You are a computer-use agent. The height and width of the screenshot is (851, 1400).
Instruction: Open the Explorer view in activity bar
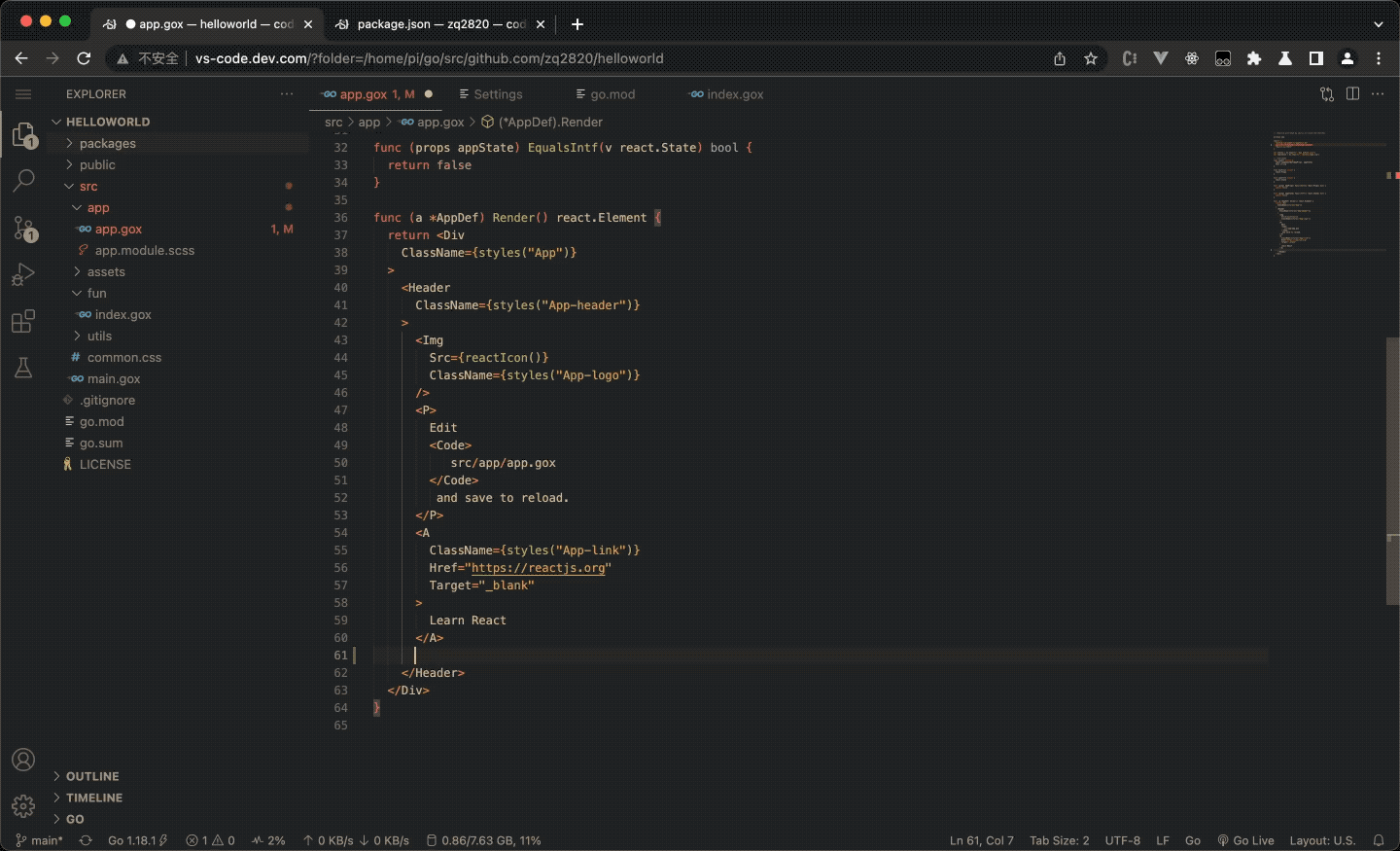[x=24, y=135]
